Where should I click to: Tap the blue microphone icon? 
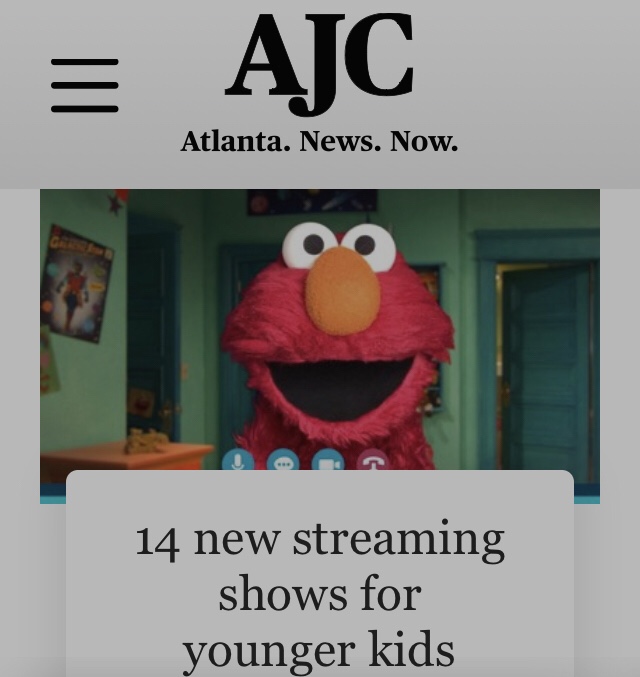coord(238,460)
